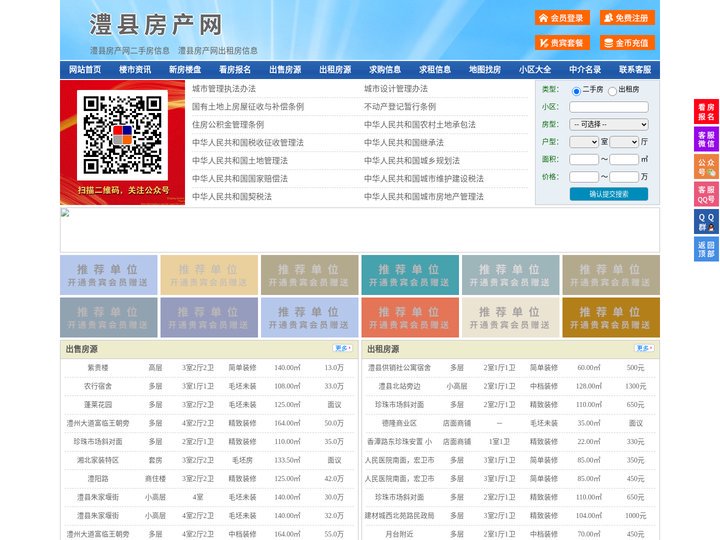
Task: Click the maximum 价格 input field
Action: (x=624, y=177)
